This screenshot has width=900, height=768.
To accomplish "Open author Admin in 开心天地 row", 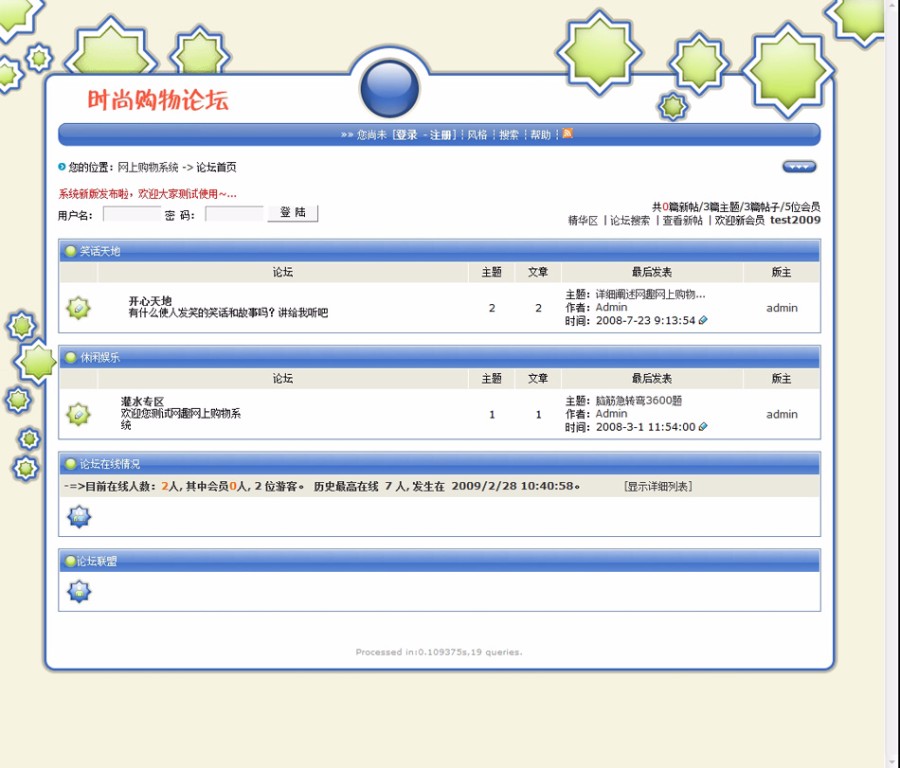I will click(x=611, y=307).
